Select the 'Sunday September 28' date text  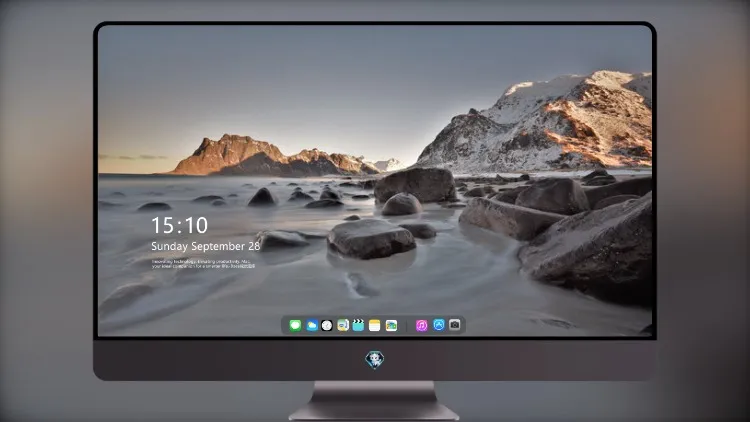coord(205,246)
